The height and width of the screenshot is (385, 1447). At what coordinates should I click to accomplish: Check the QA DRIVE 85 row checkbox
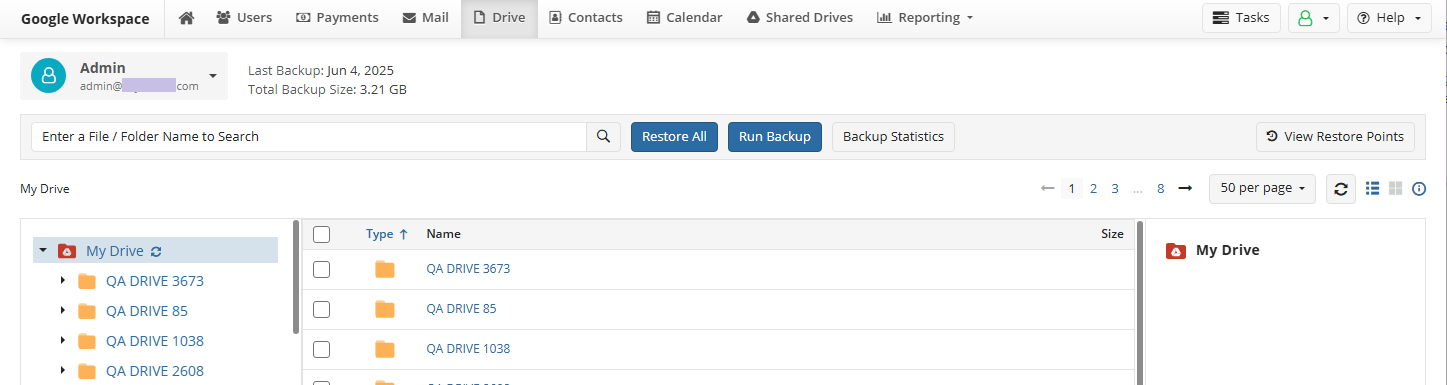click(321, 309)
